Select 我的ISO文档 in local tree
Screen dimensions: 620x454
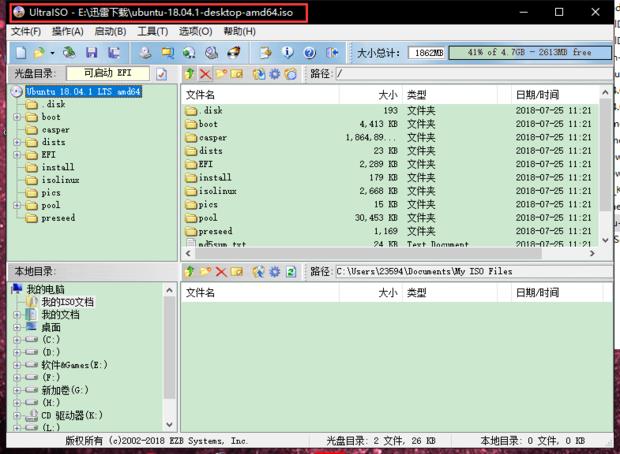pyautogui.click(x=68, y=302)
